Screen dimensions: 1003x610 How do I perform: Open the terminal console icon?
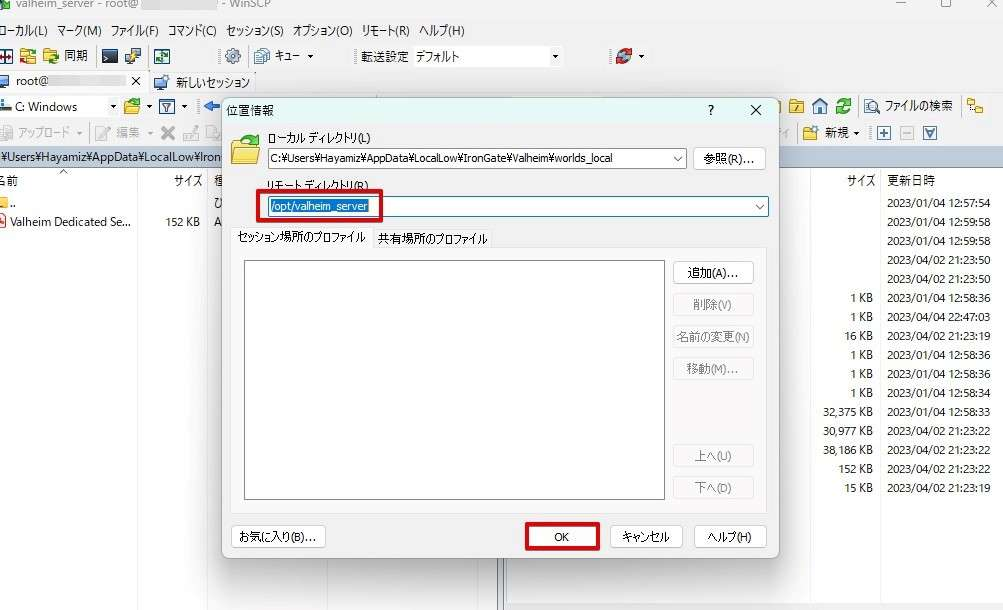[x=110, y=56]
